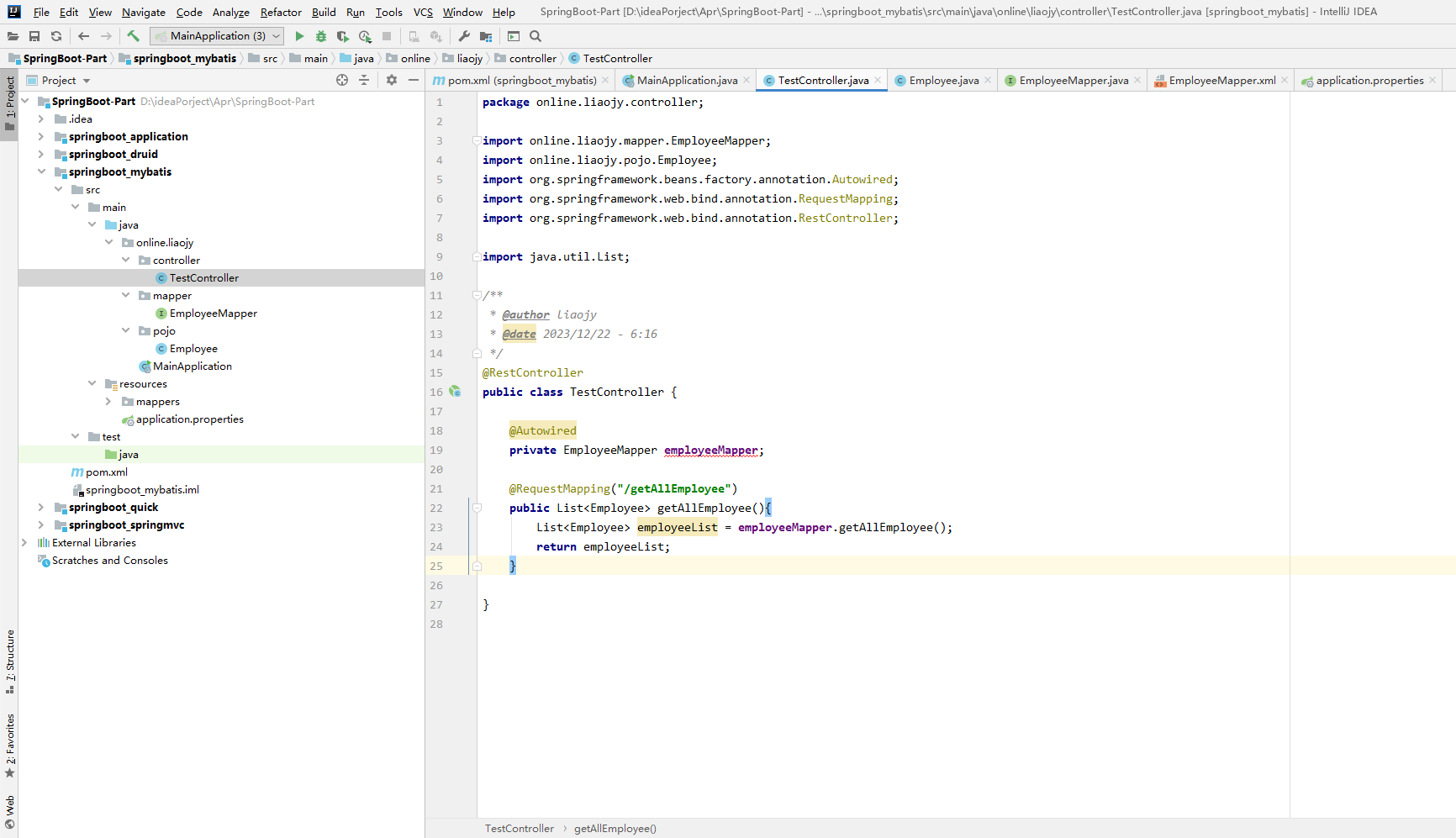Start debugging with the green bug icon
Screen dimensions: 1456x838
pyautogui.click(x=321, y=36)
